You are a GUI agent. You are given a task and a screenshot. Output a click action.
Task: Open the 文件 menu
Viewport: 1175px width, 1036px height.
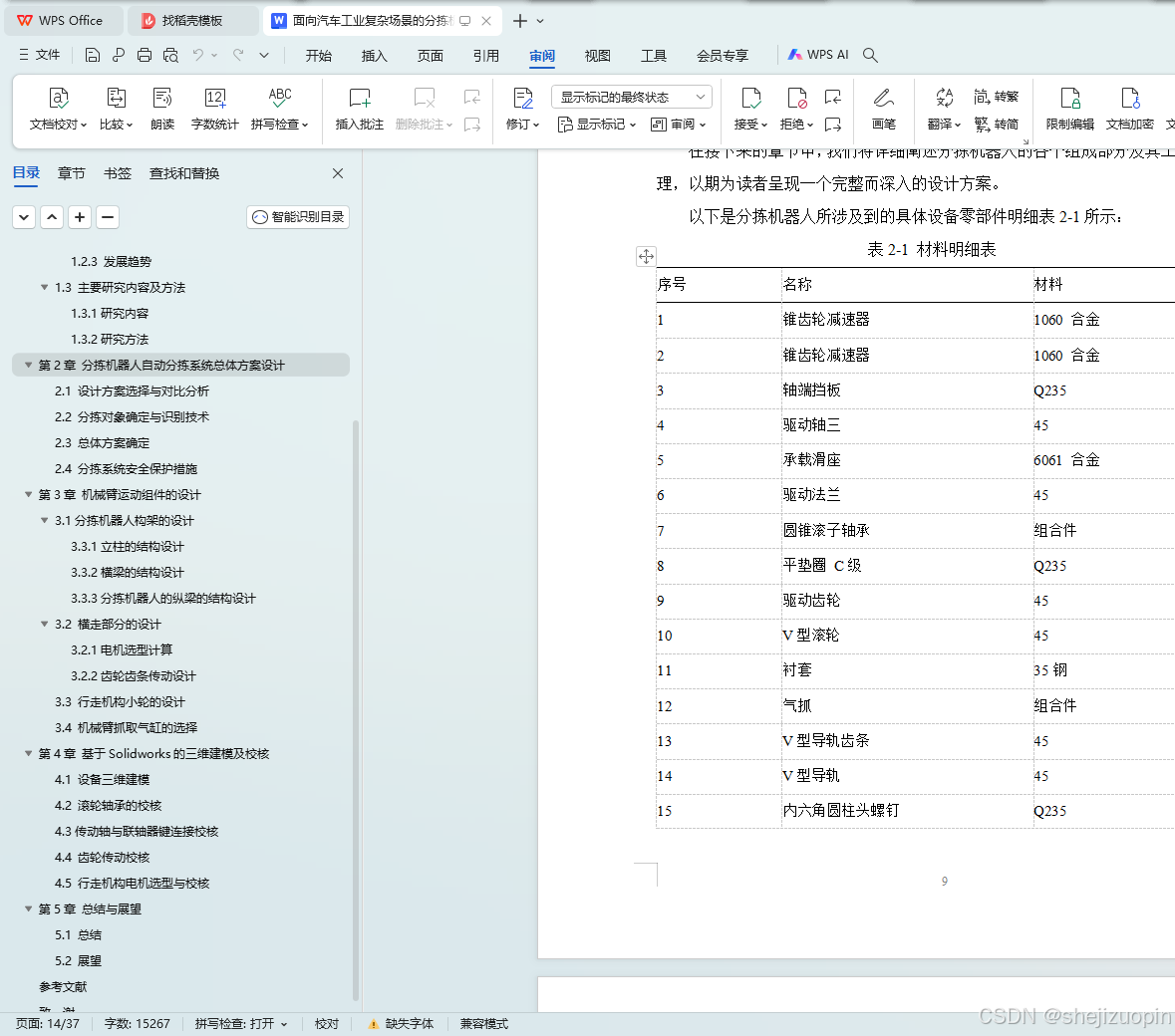(x=39, y=55)
